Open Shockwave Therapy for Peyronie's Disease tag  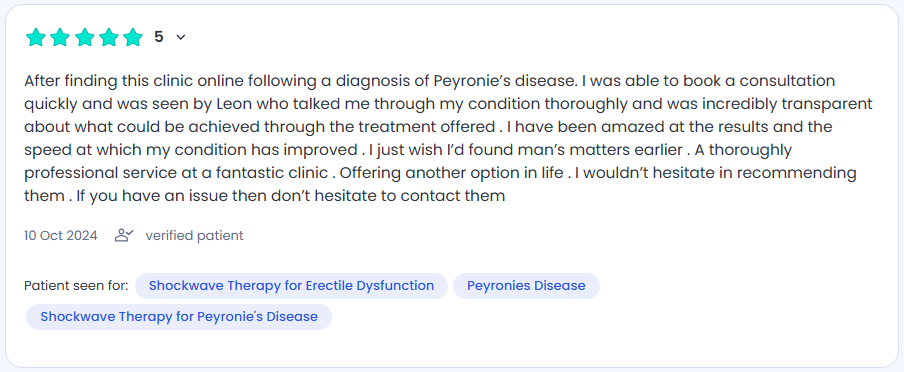pos(179,317)
